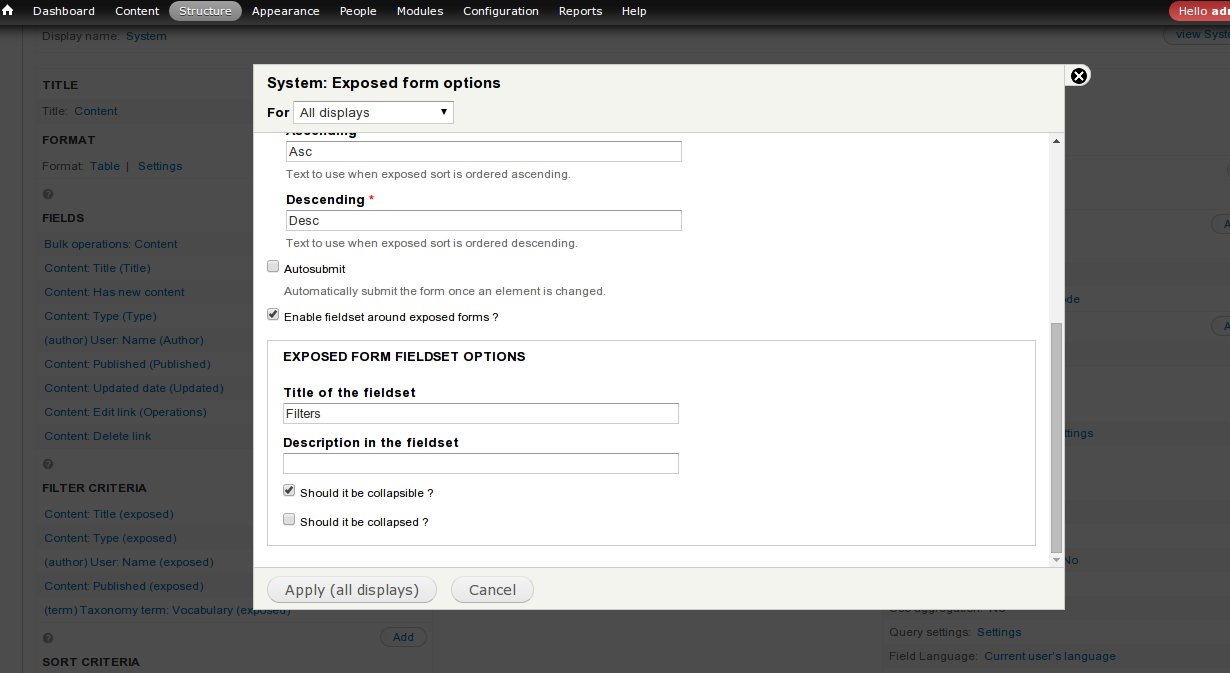The image size is (1230, 673).
Task: Enable the Autosubmit checkbox
Action: pyautogui.click(x=273, y=266)
